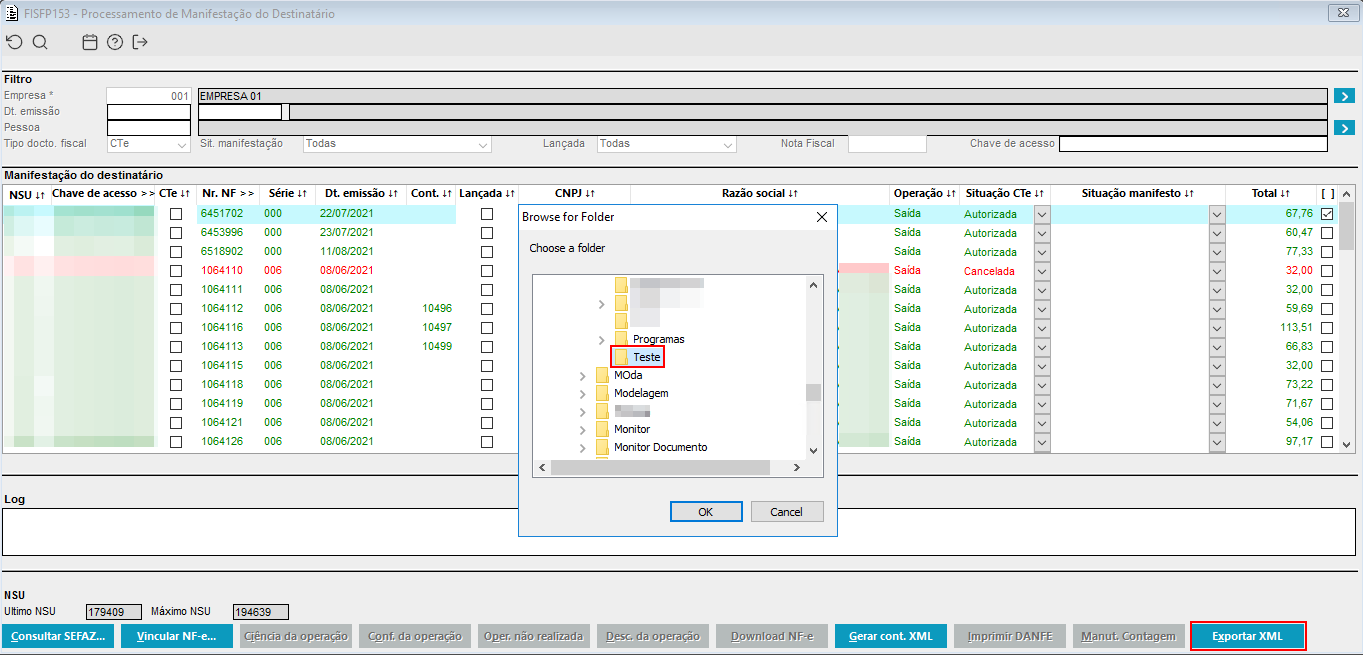Check selection box for row total 97,17
This screenshot has width=1363, height=655.
tap(1327, 442)
